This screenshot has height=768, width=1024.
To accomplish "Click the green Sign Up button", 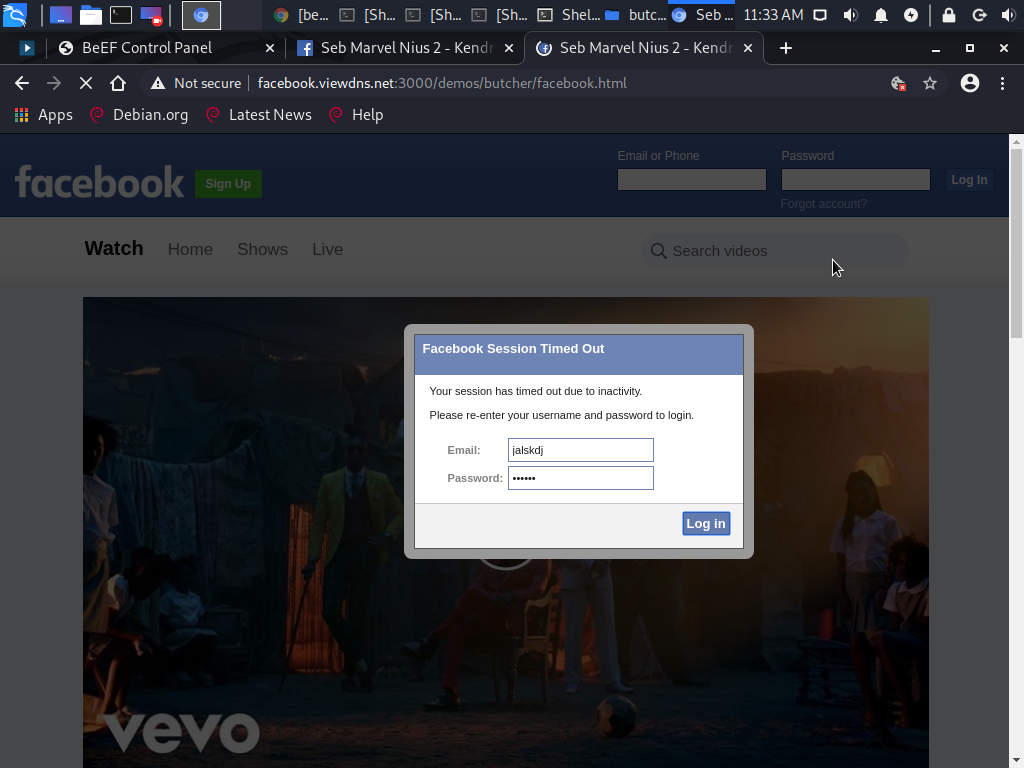I will pyautogui.click(x=228, y=184).
